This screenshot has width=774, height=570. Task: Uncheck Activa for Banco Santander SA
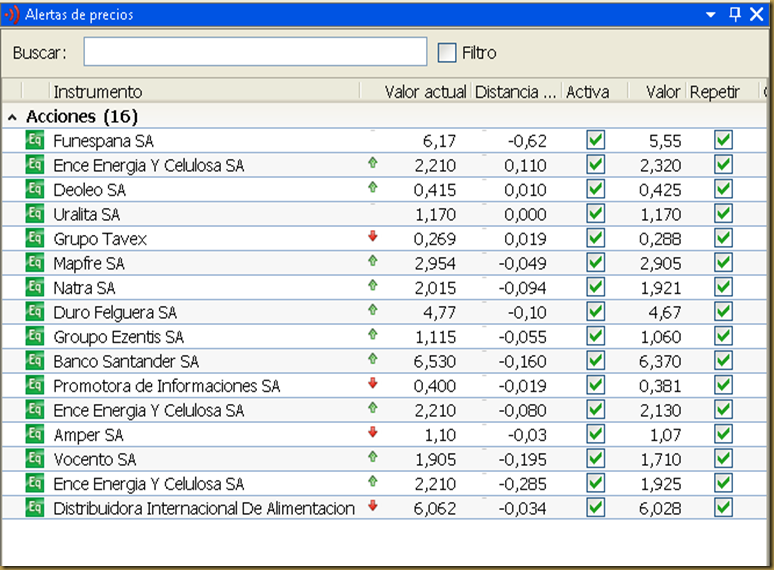595,361
